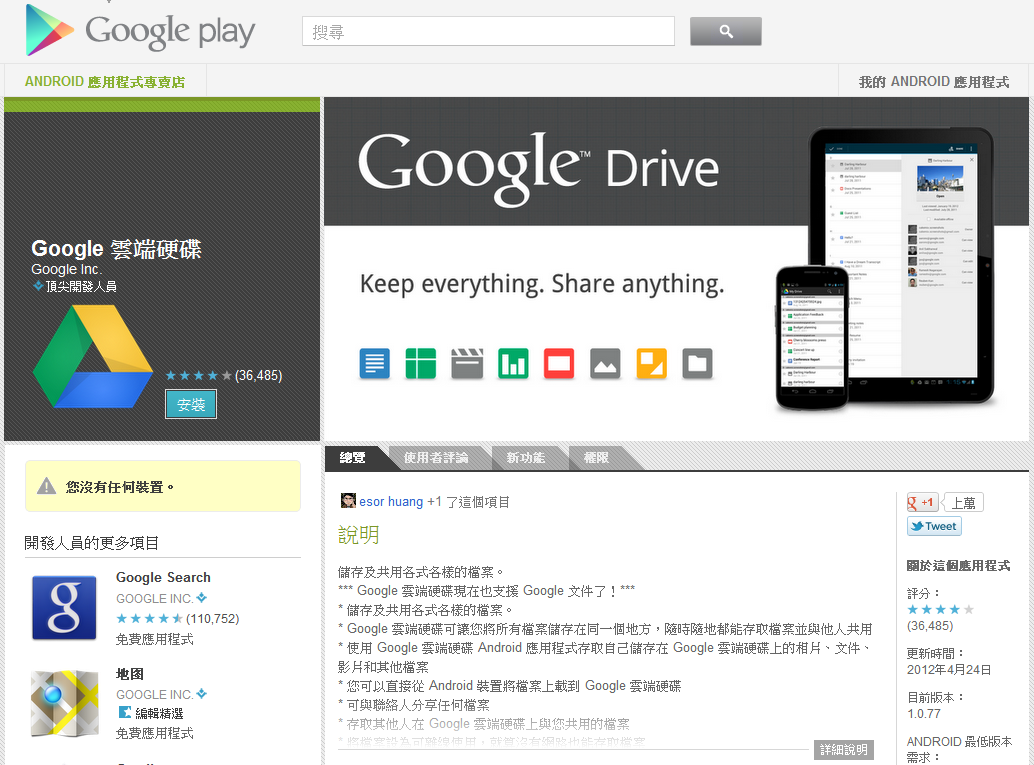Click the Google Drive triangle app icon
This screenshot has height=765, width=1034.
point(93,357)
